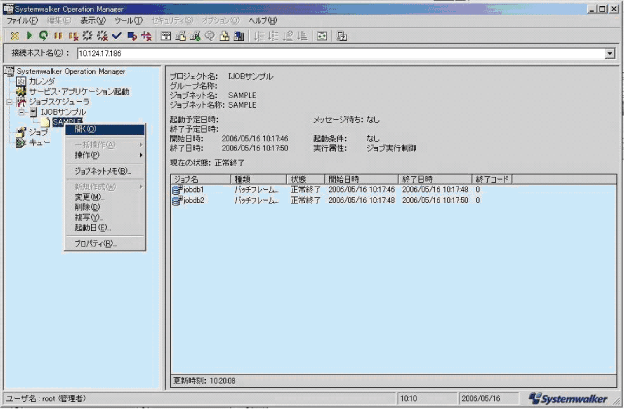Collapse the IJOBサンプル project node
The height and width of the screenshot is (409, 624).
click(x=22, y=112)
